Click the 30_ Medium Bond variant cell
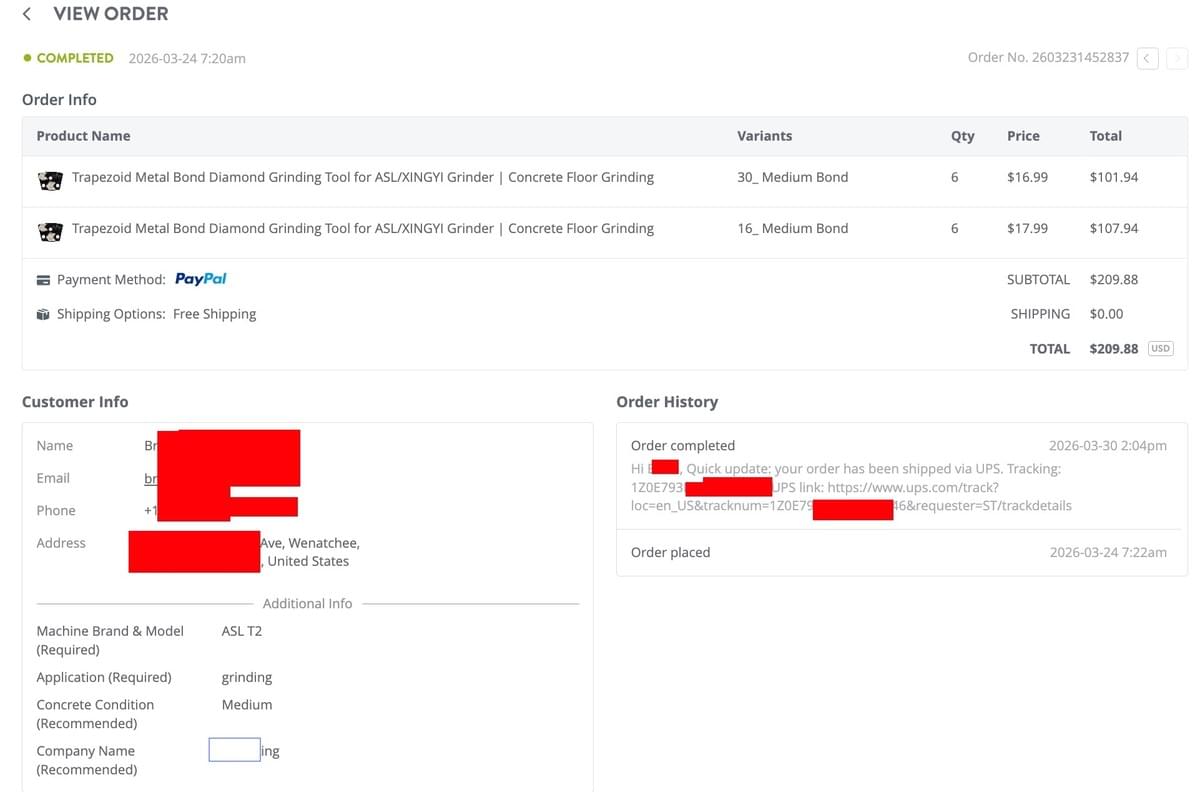This screenshot has width=1200, height=792. (792, 177)
